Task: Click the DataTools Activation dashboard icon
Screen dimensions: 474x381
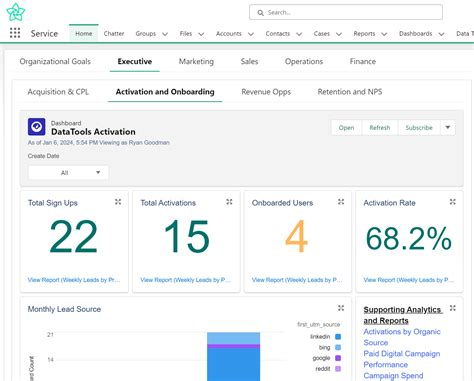Action: click(x=37, y=127)
